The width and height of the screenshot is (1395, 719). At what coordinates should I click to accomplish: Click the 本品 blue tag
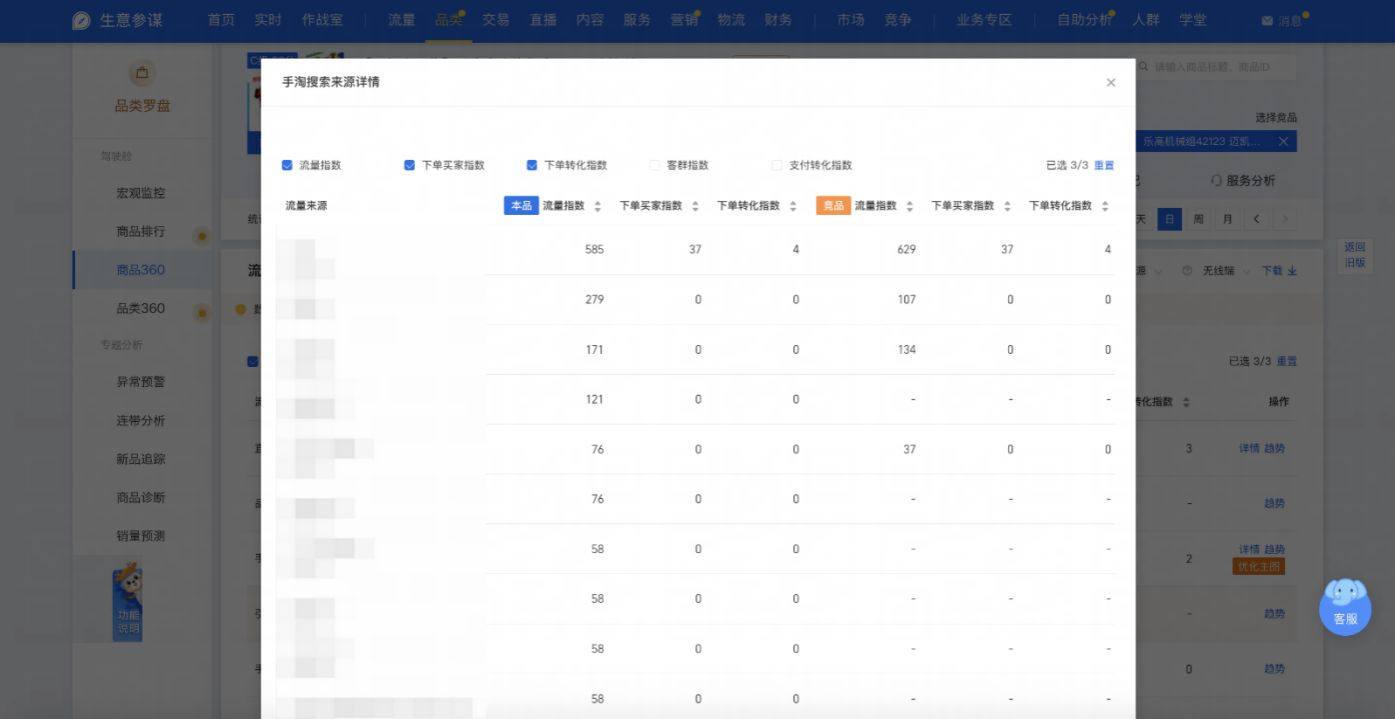(x=521, y=206)
